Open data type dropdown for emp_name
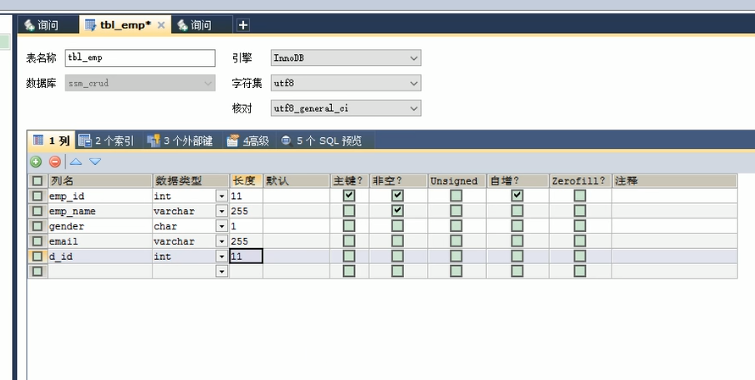 click(221, 211)
